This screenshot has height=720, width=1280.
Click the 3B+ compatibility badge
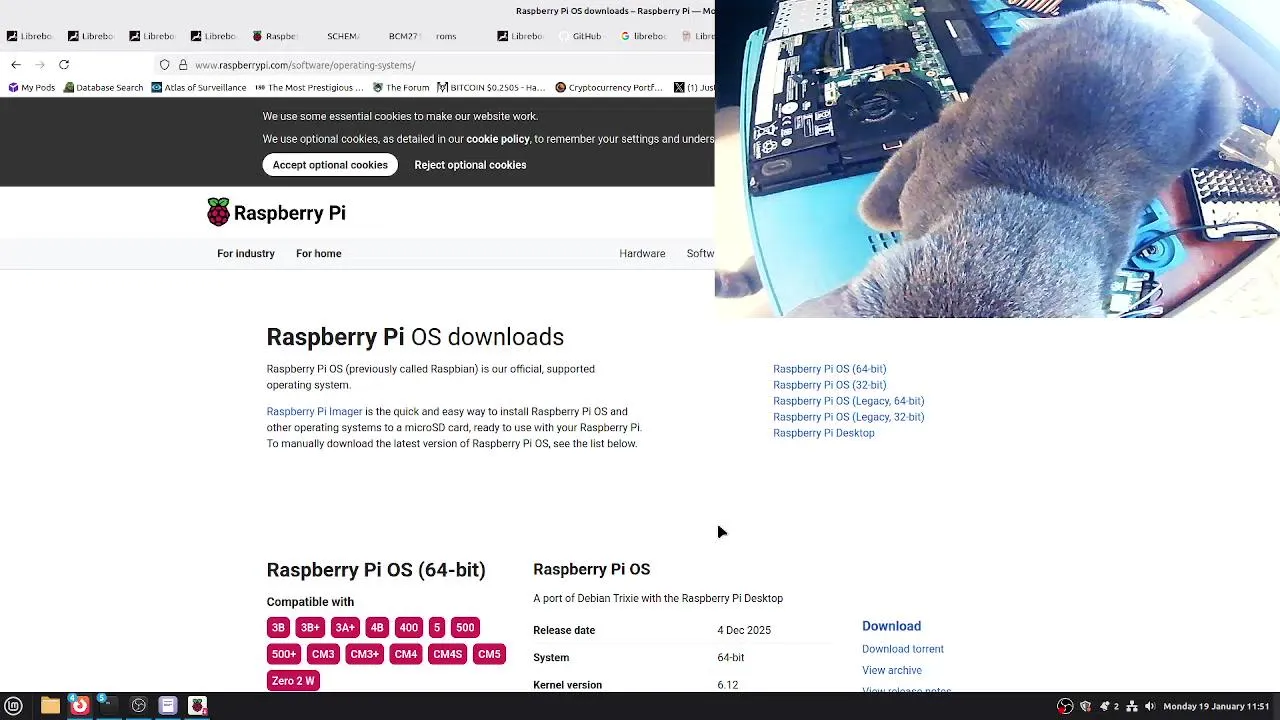(310, 627)
